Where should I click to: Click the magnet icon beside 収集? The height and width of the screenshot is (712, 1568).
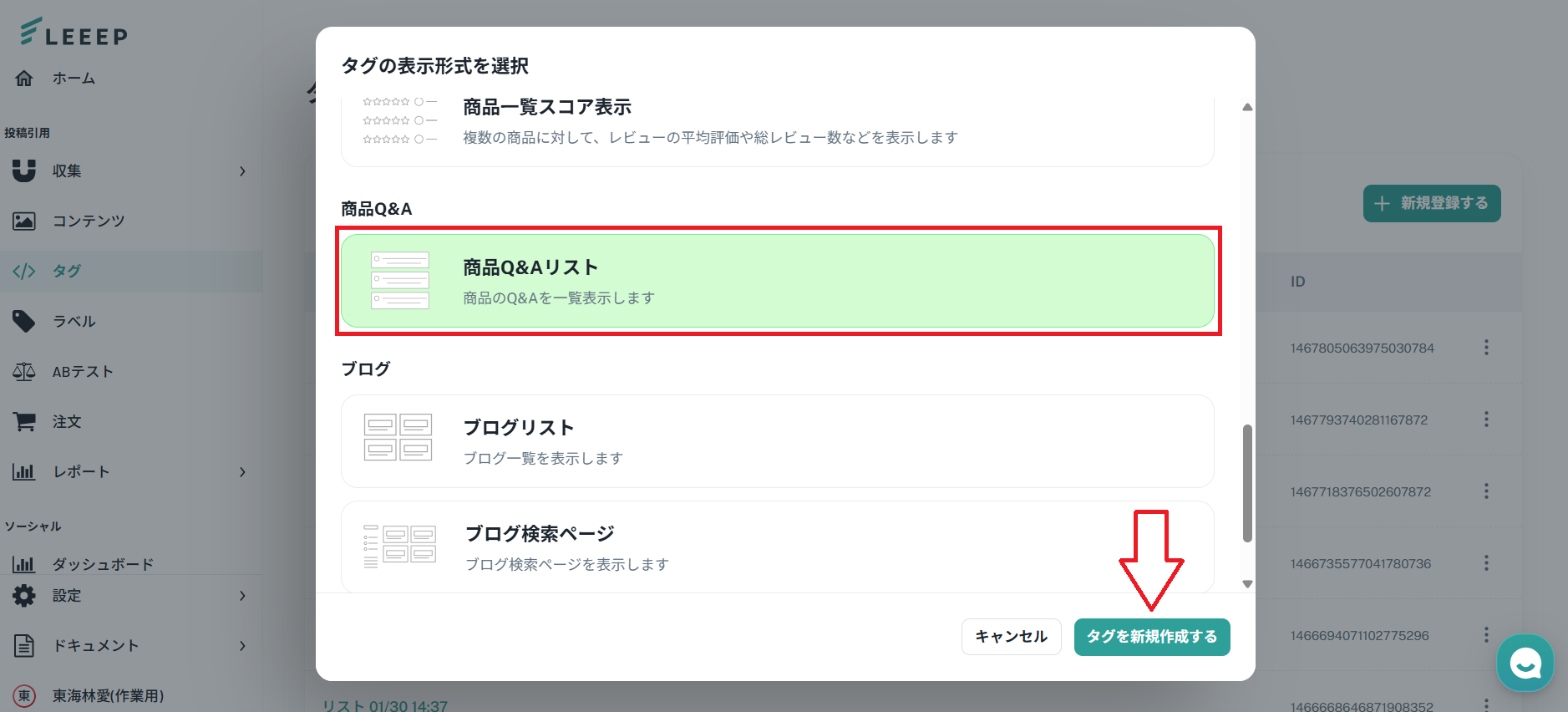(x=24, y=170)
